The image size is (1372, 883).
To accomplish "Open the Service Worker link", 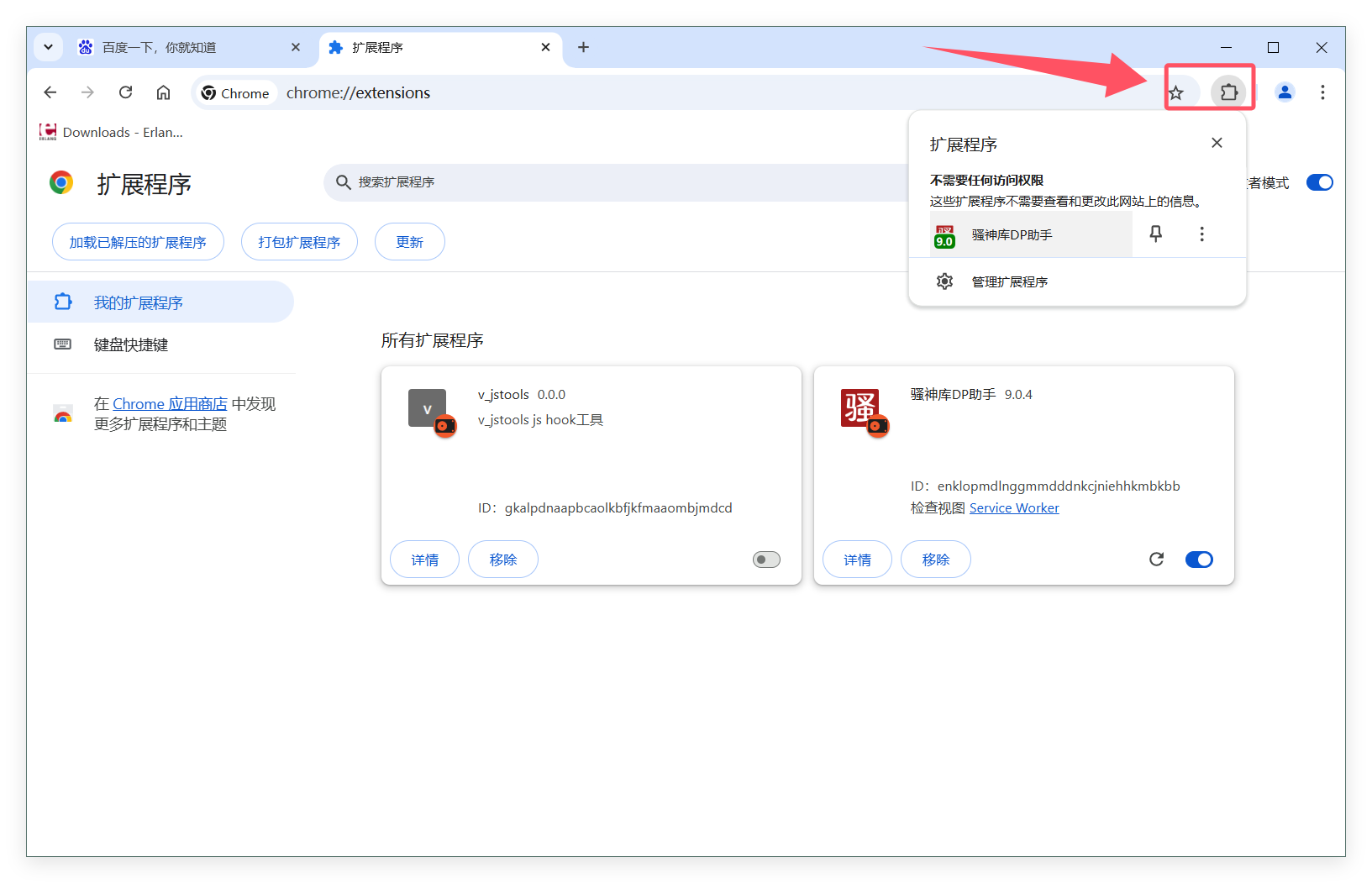I will (1014, 508).
